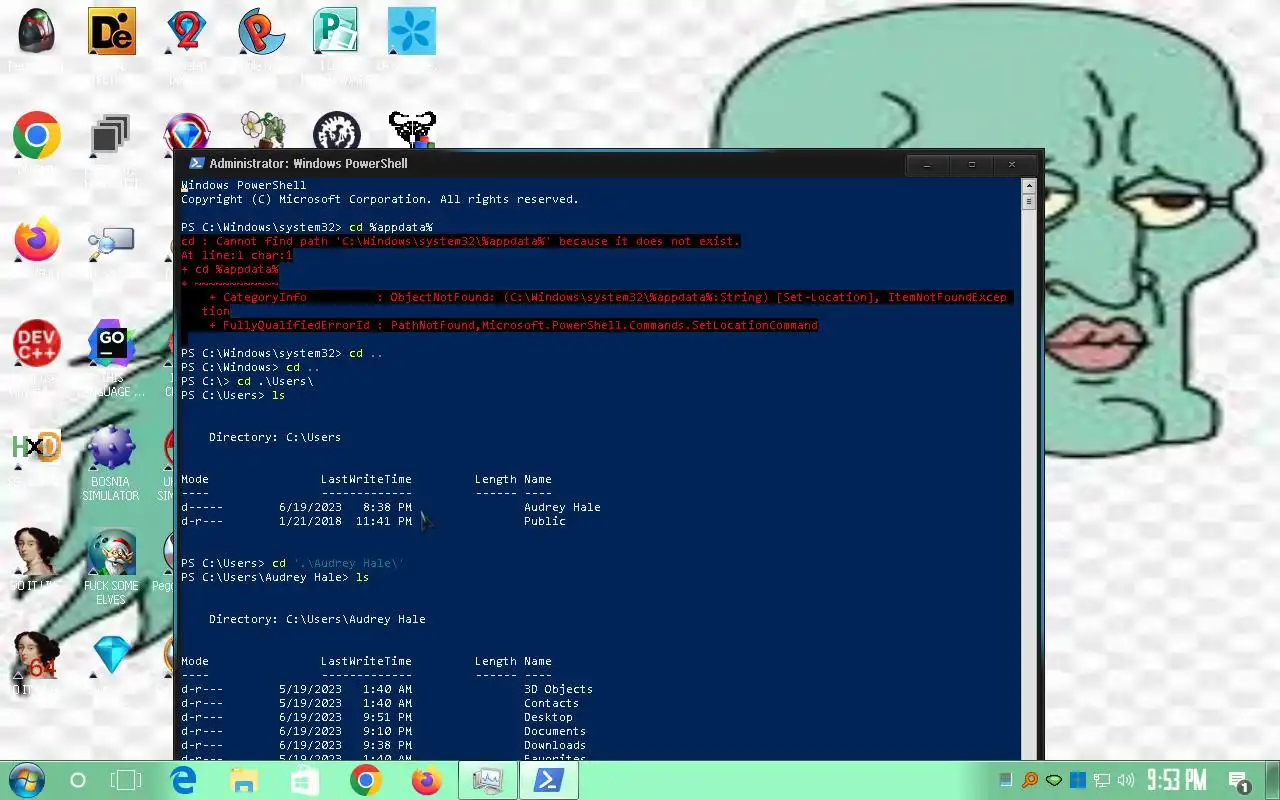
Task: Click the 'Directory: C:\Users\Audrey Hale' line
Action: point(317,619)
